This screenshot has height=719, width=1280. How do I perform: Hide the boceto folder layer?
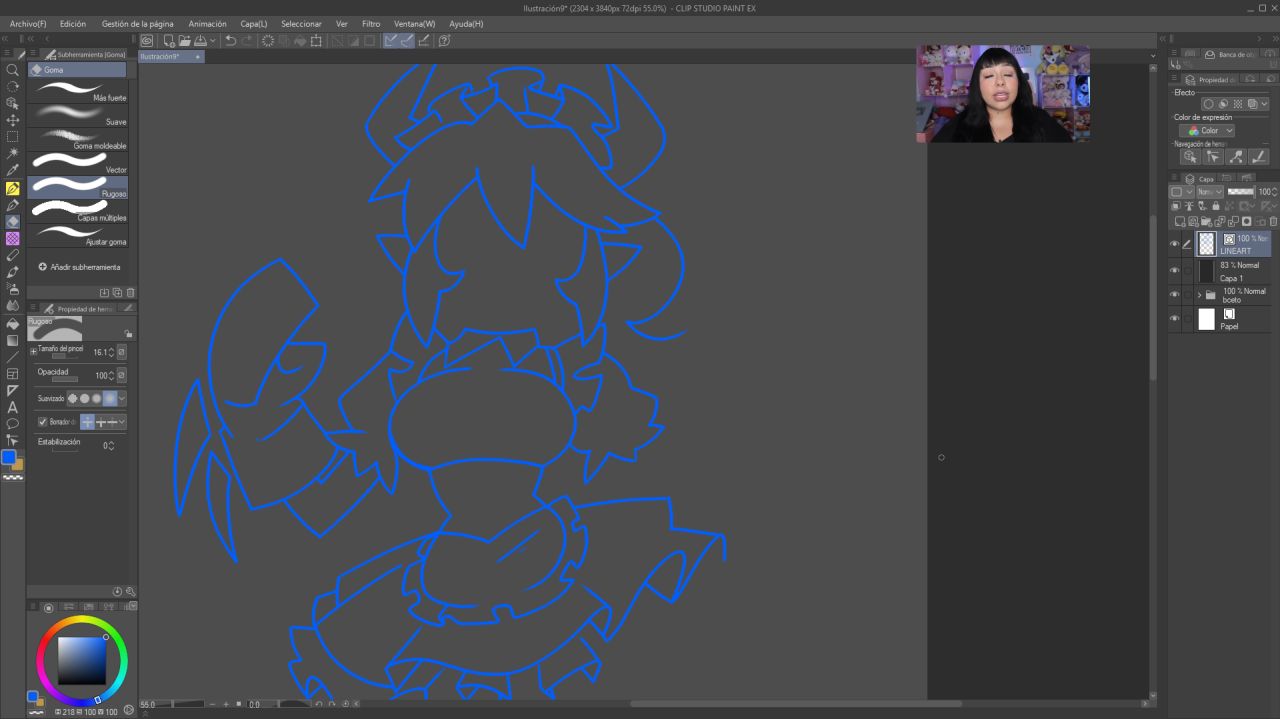pos(1175,295)
